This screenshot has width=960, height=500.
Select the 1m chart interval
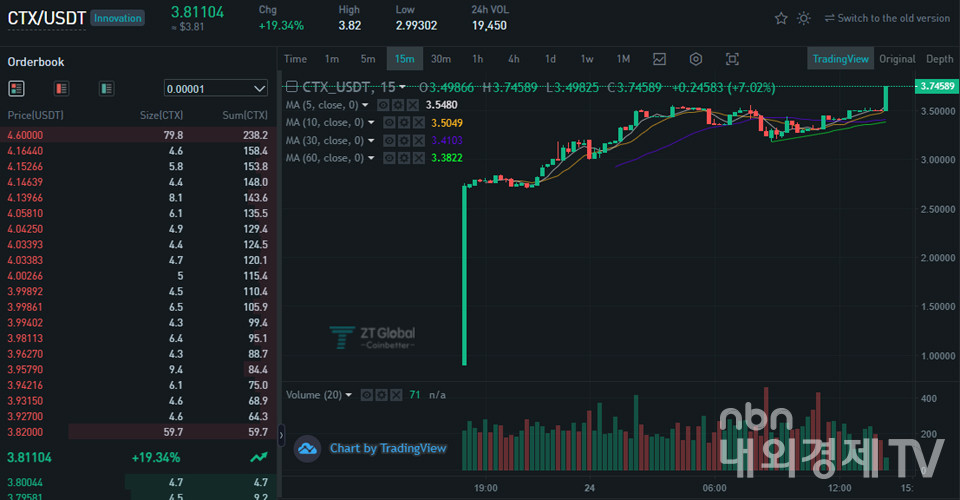coord(332,59)
